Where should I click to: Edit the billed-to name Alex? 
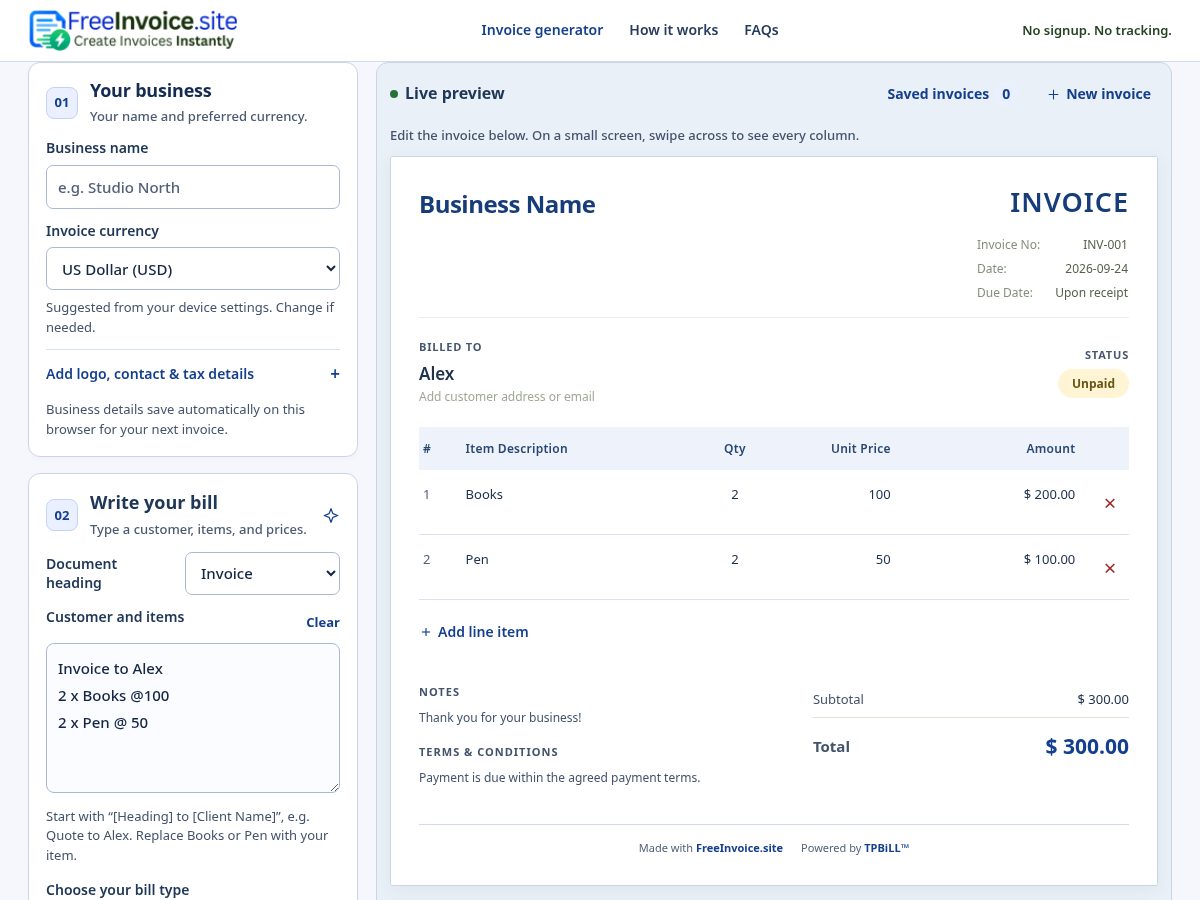[436, 374]
